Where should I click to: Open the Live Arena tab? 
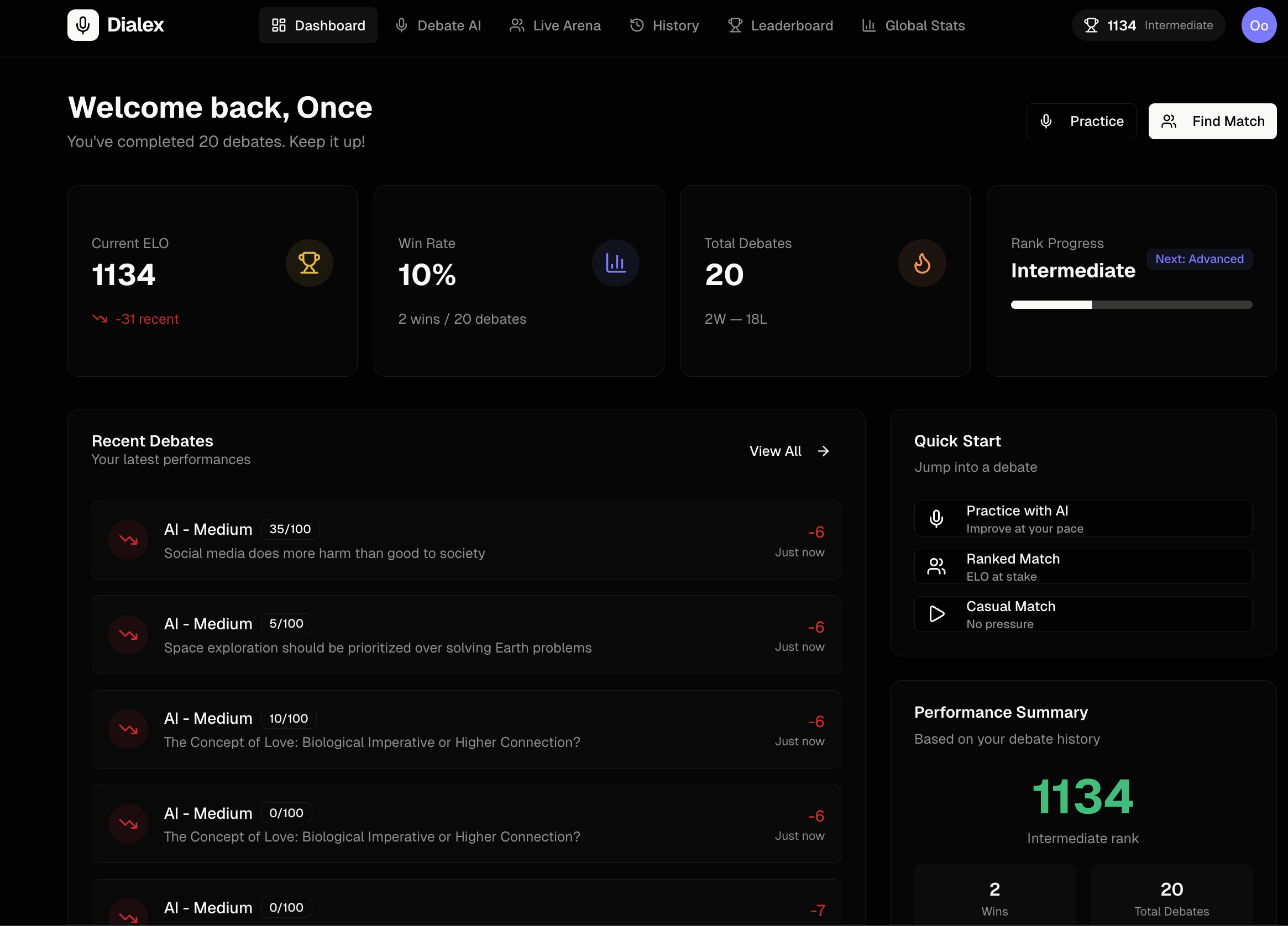[555, 25]
